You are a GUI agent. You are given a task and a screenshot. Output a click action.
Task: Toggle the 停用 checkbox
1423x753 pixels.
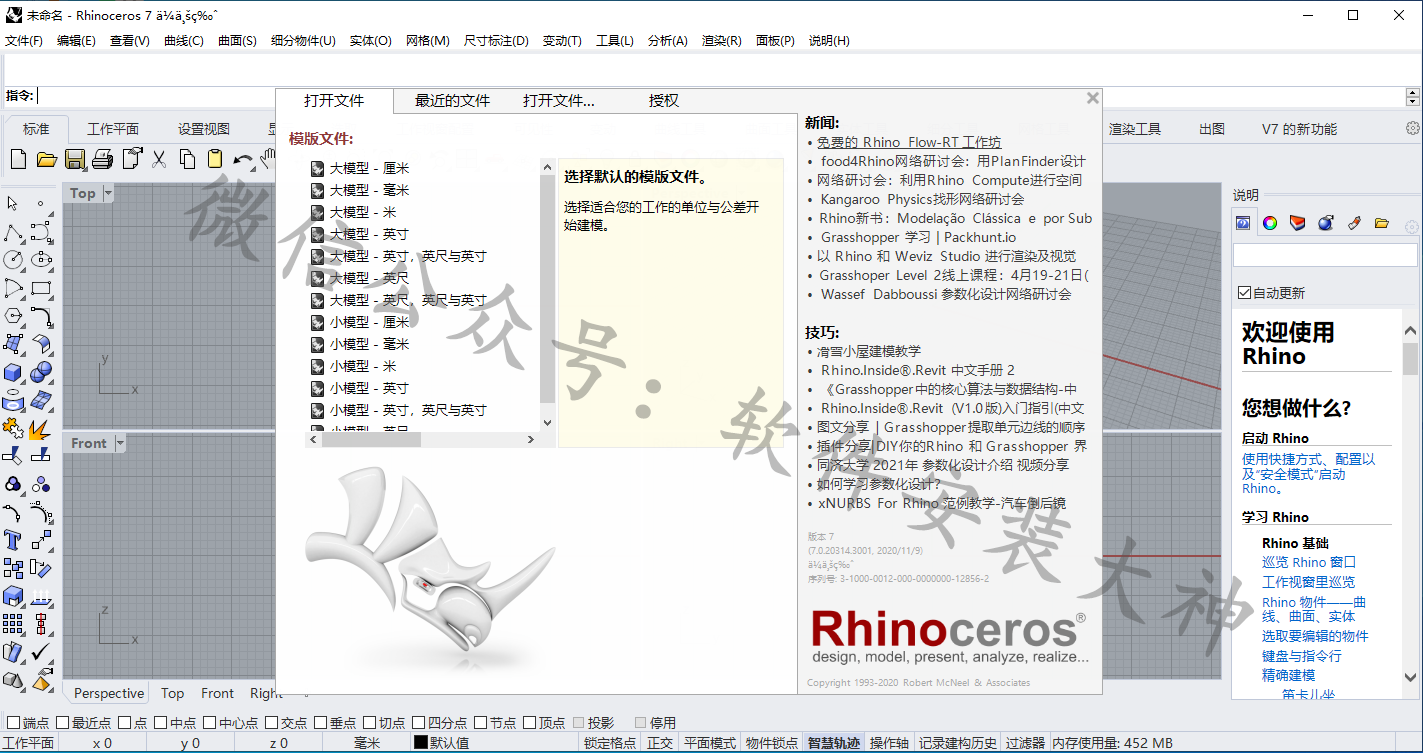coord(640,722)
